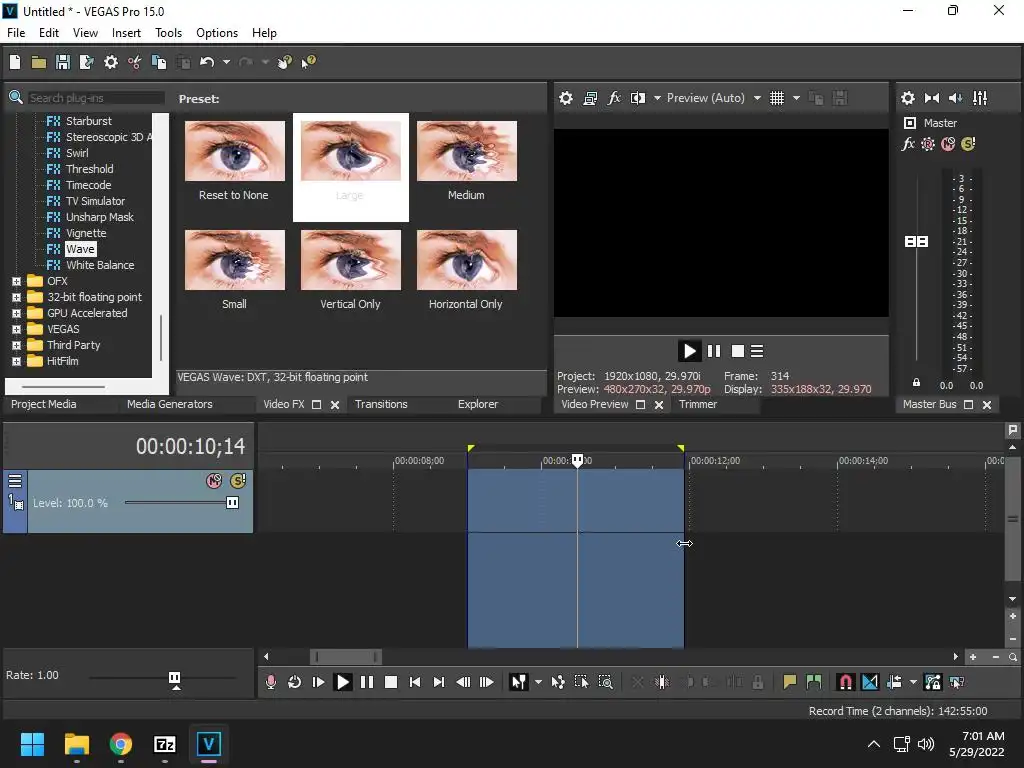Select the Zoom Edit Tool magnifier icon

pyautogui.click(x=605, y=682)
